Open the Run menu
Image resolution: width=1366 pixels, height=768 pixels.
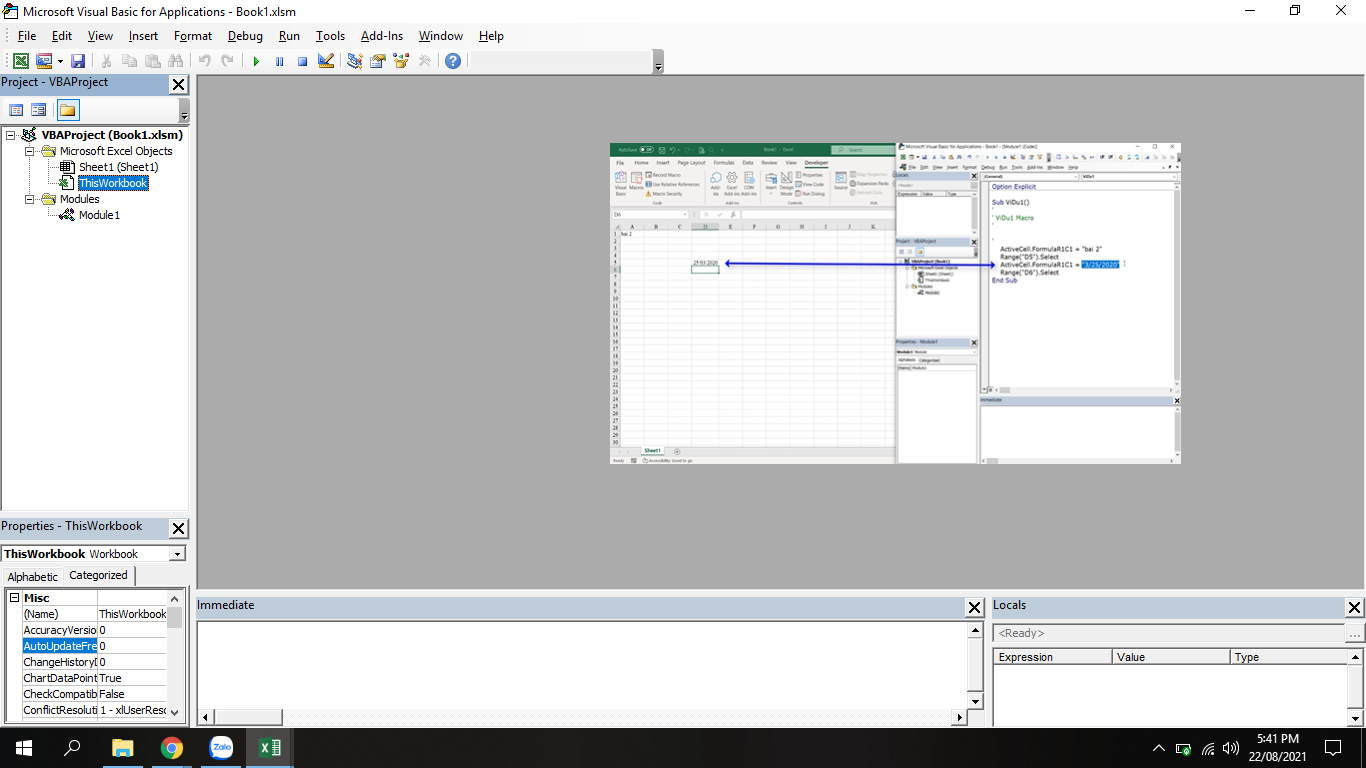click(x=289, y=36)
